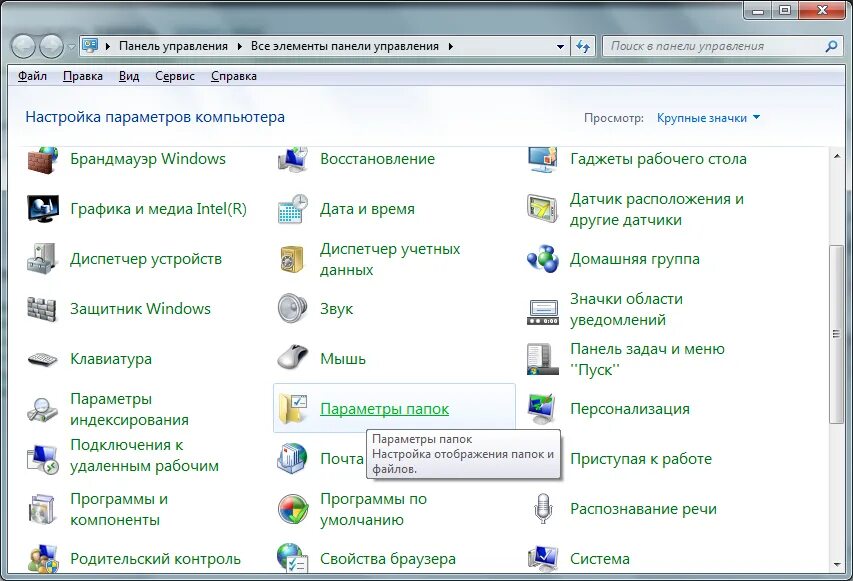The image size is (853, 581).
Task: Click the HomeGroup spheres icon
Action: point(542,259)
